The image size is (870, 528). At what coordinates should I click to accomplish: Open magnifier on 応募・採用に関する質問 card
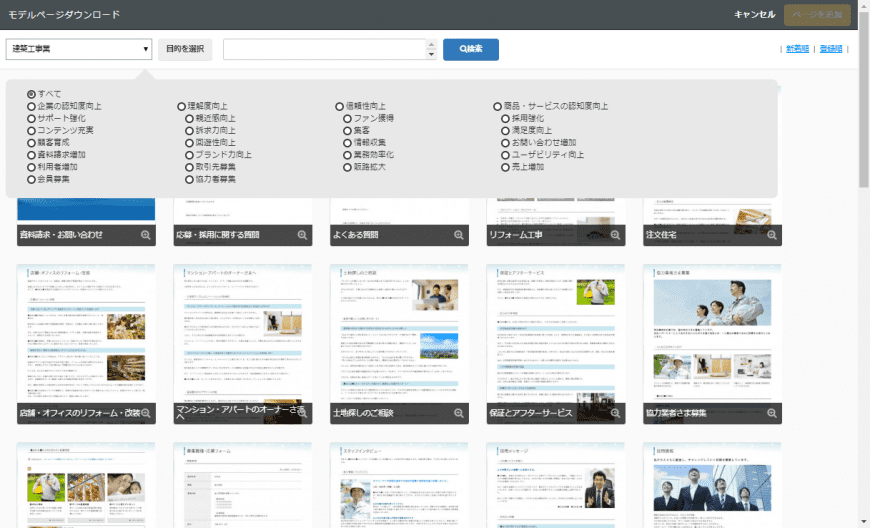coord(302,235)
